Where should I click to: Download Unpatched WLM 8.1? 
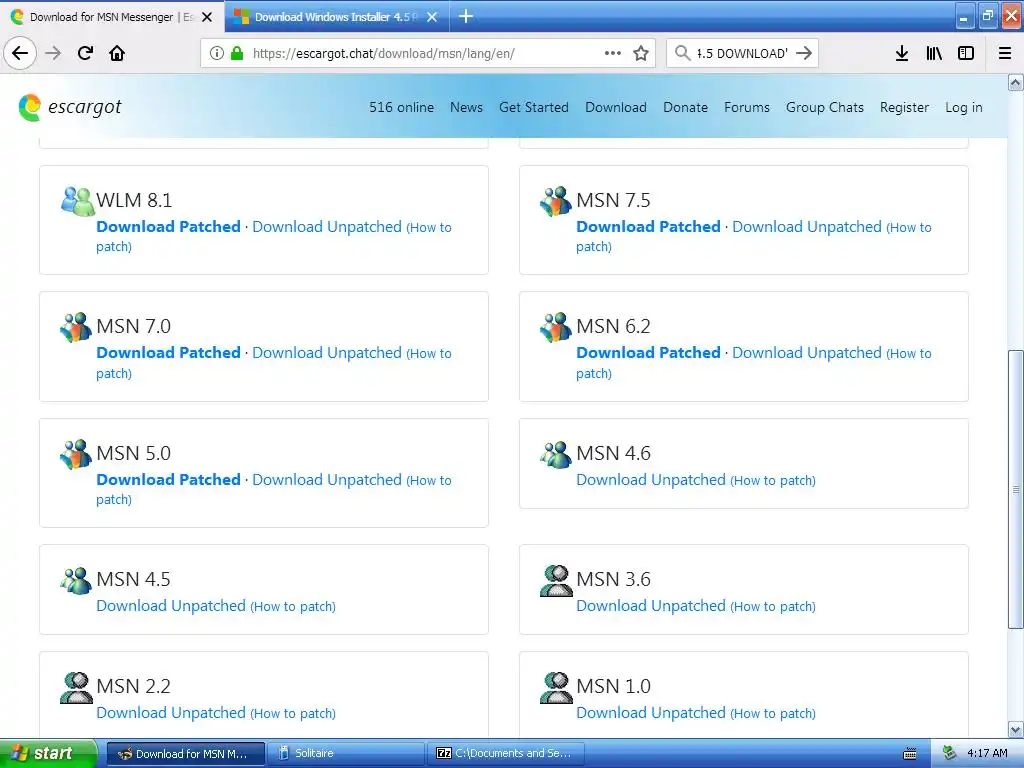[x=327, y=227]
